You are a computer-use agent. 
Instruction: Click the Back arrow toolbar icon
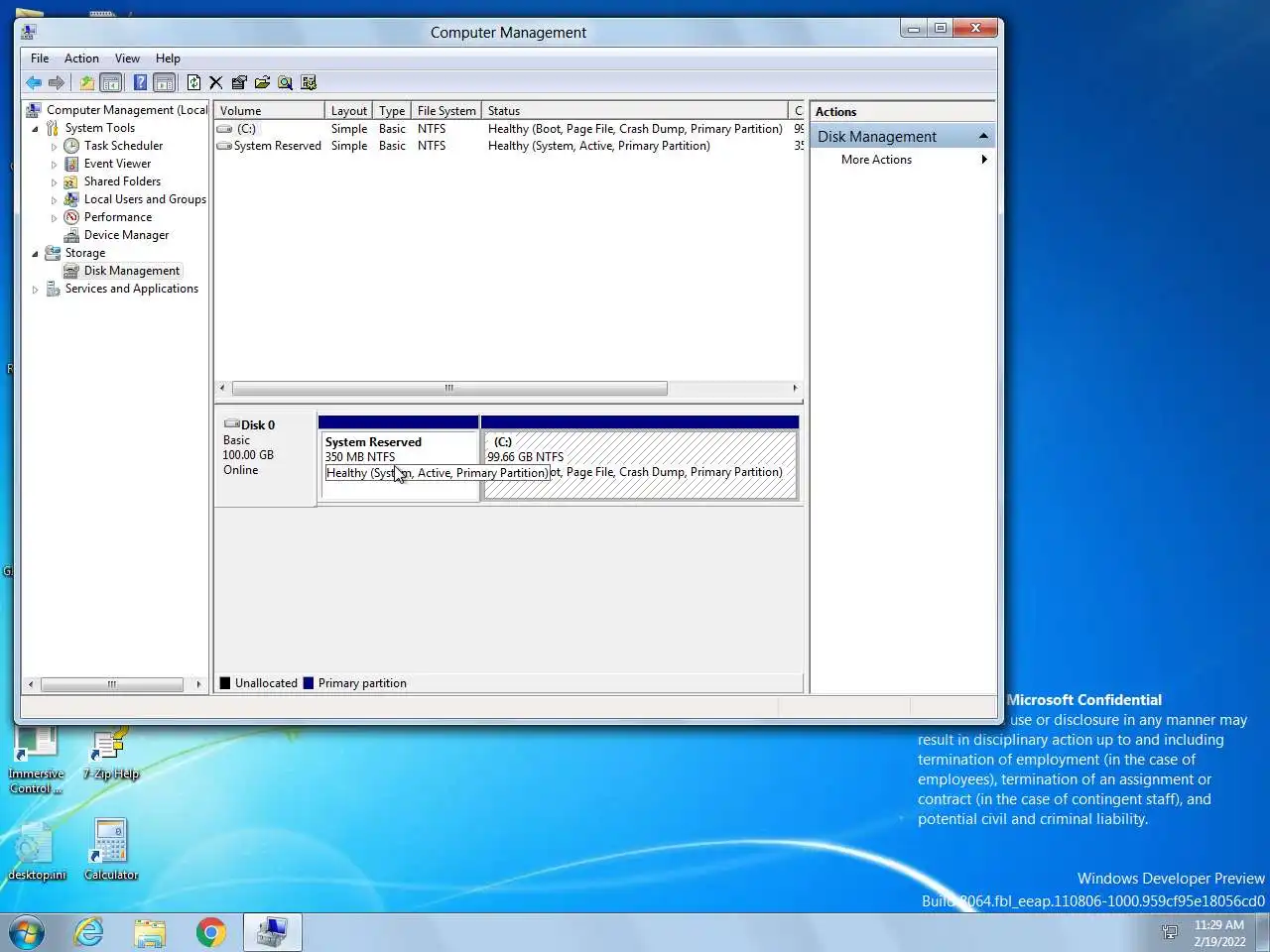click(34, 83)
